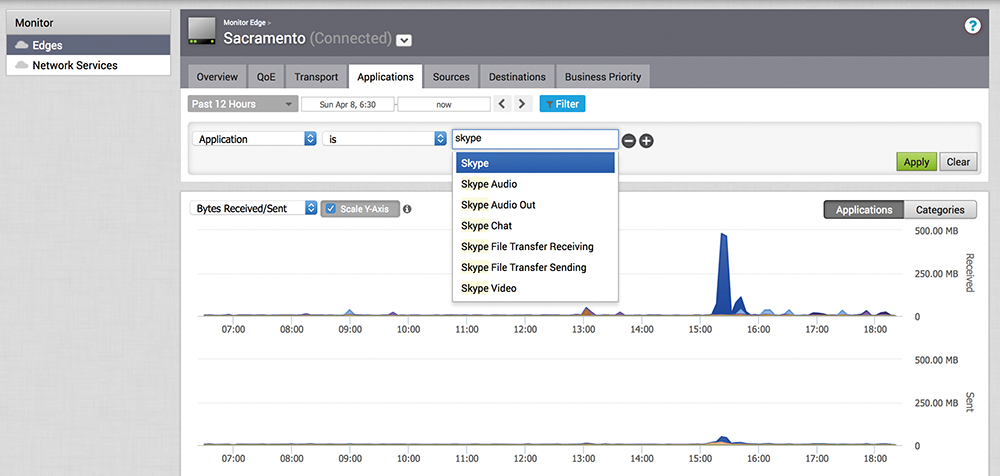Open the 'is' operator dropdown
Viewport: 1000px width, 476px height.
click(385, 139)
